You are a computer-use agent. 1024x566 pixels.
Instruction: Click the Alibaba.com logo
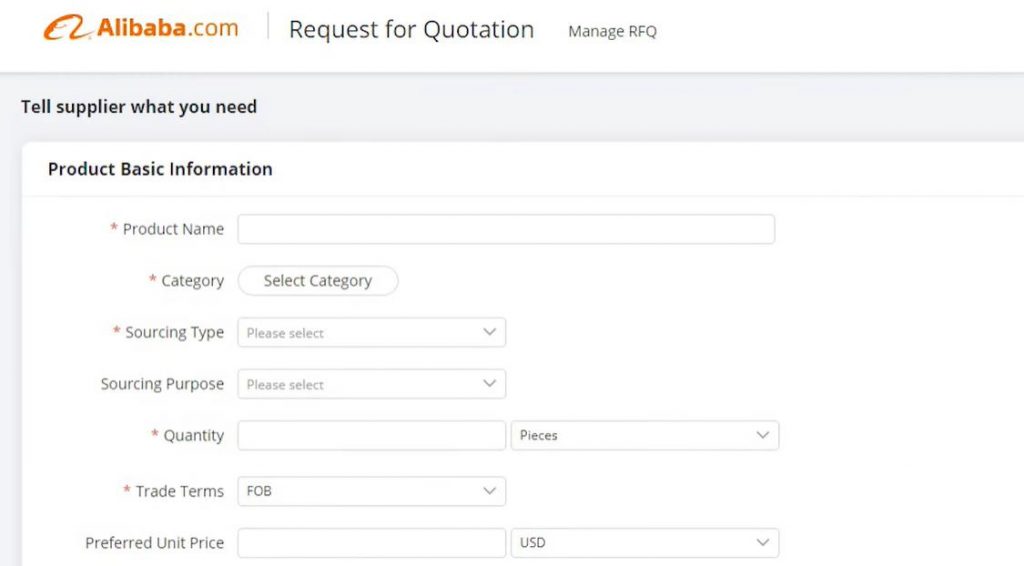141,28
